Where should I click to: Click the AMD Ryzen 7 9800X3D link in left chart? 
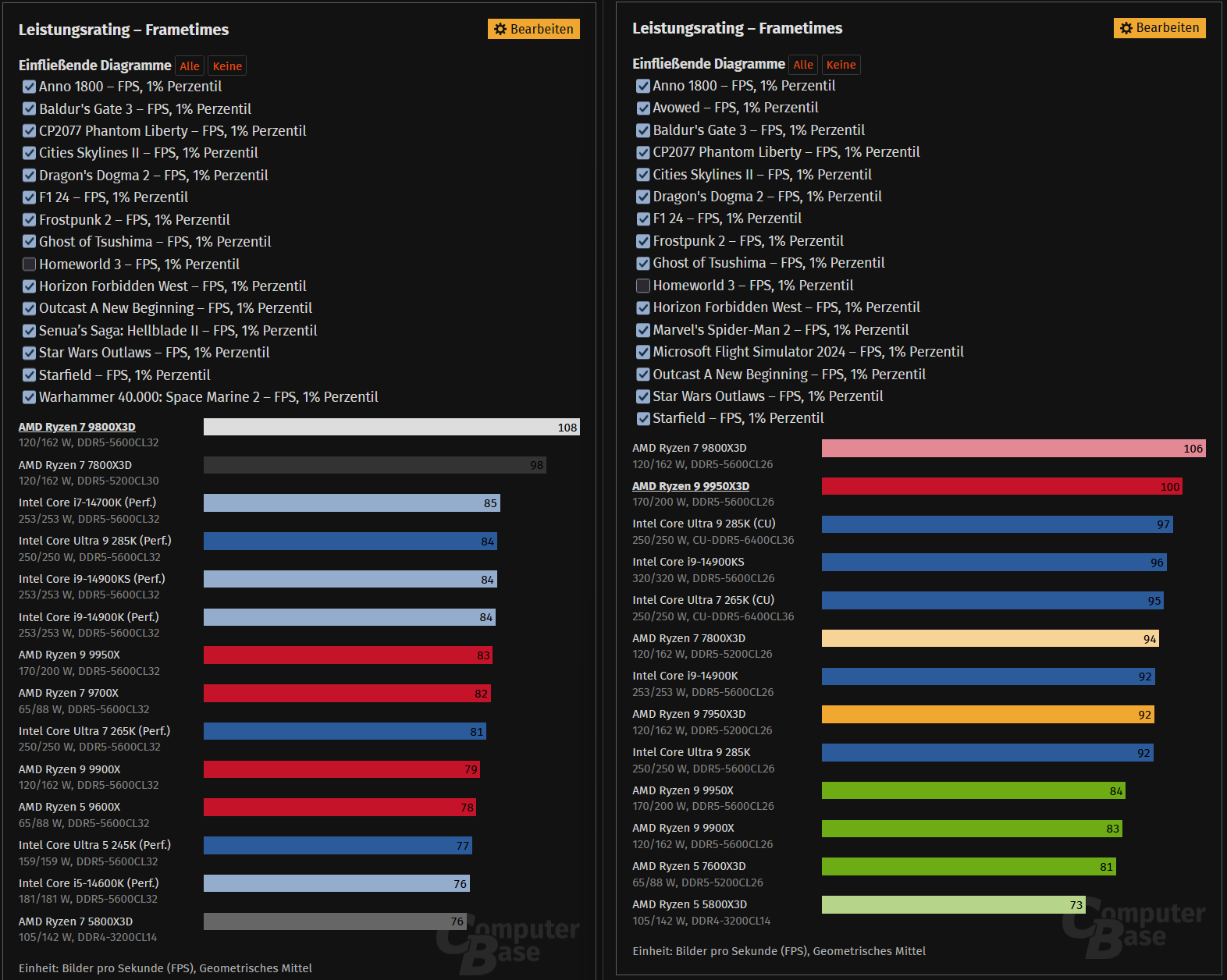coord(77,427)
